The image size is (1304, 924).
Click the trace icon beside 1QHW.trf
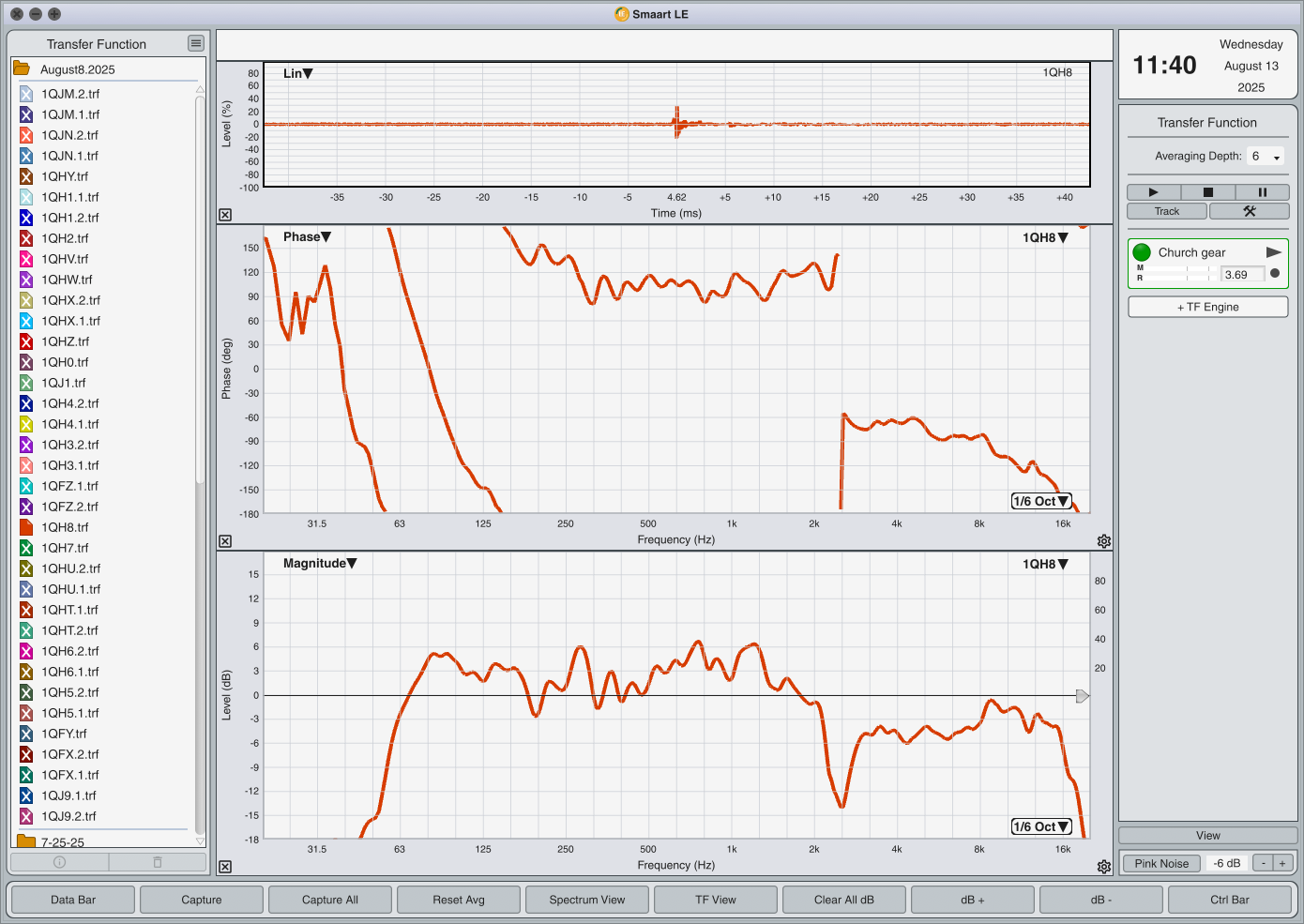point(26,280)
